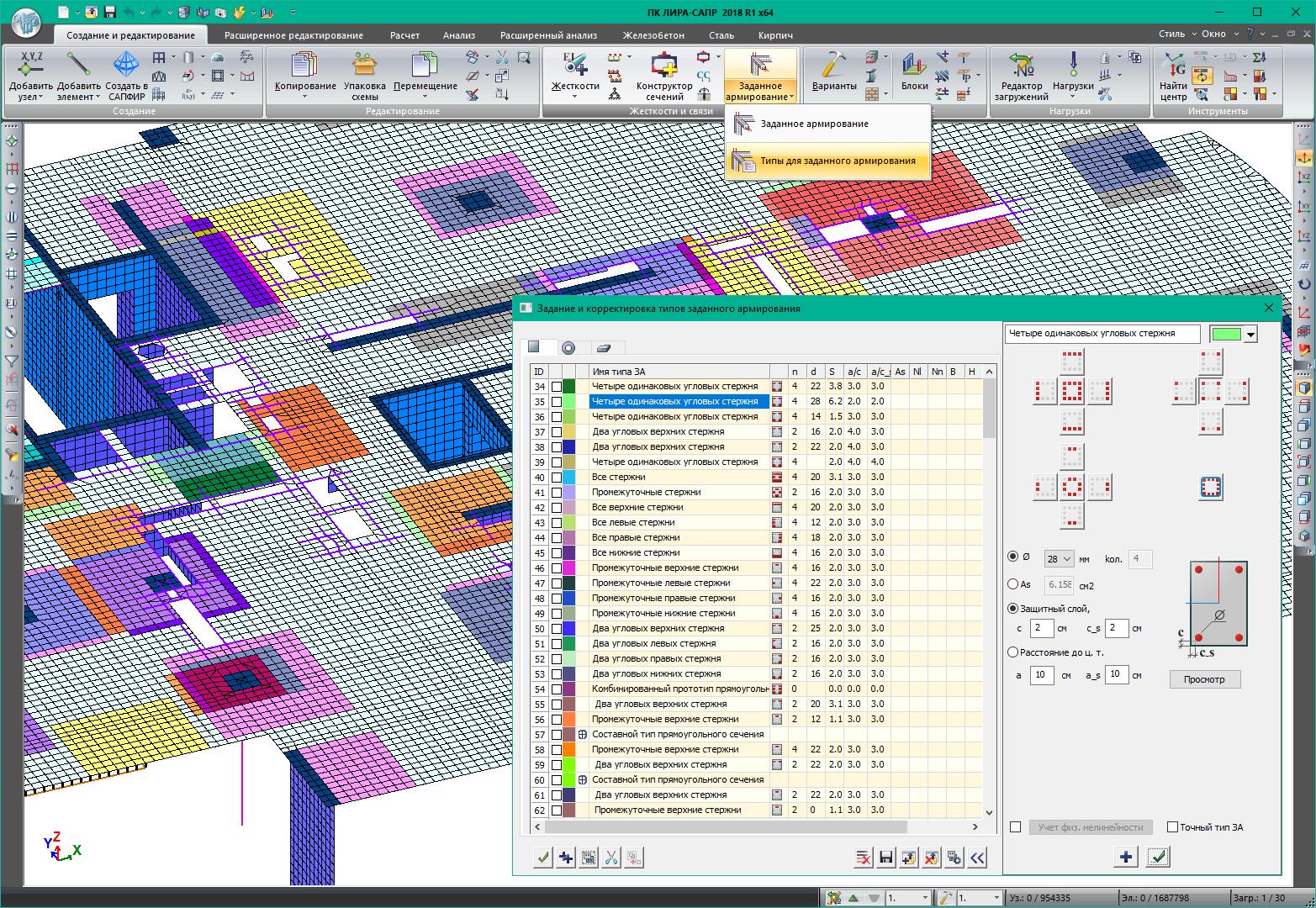Image resolution: width=1316 pixels, height=908 pixels.
Task: Choose the Расстояние до ц. т. radio option
Action: (1013, 652)
